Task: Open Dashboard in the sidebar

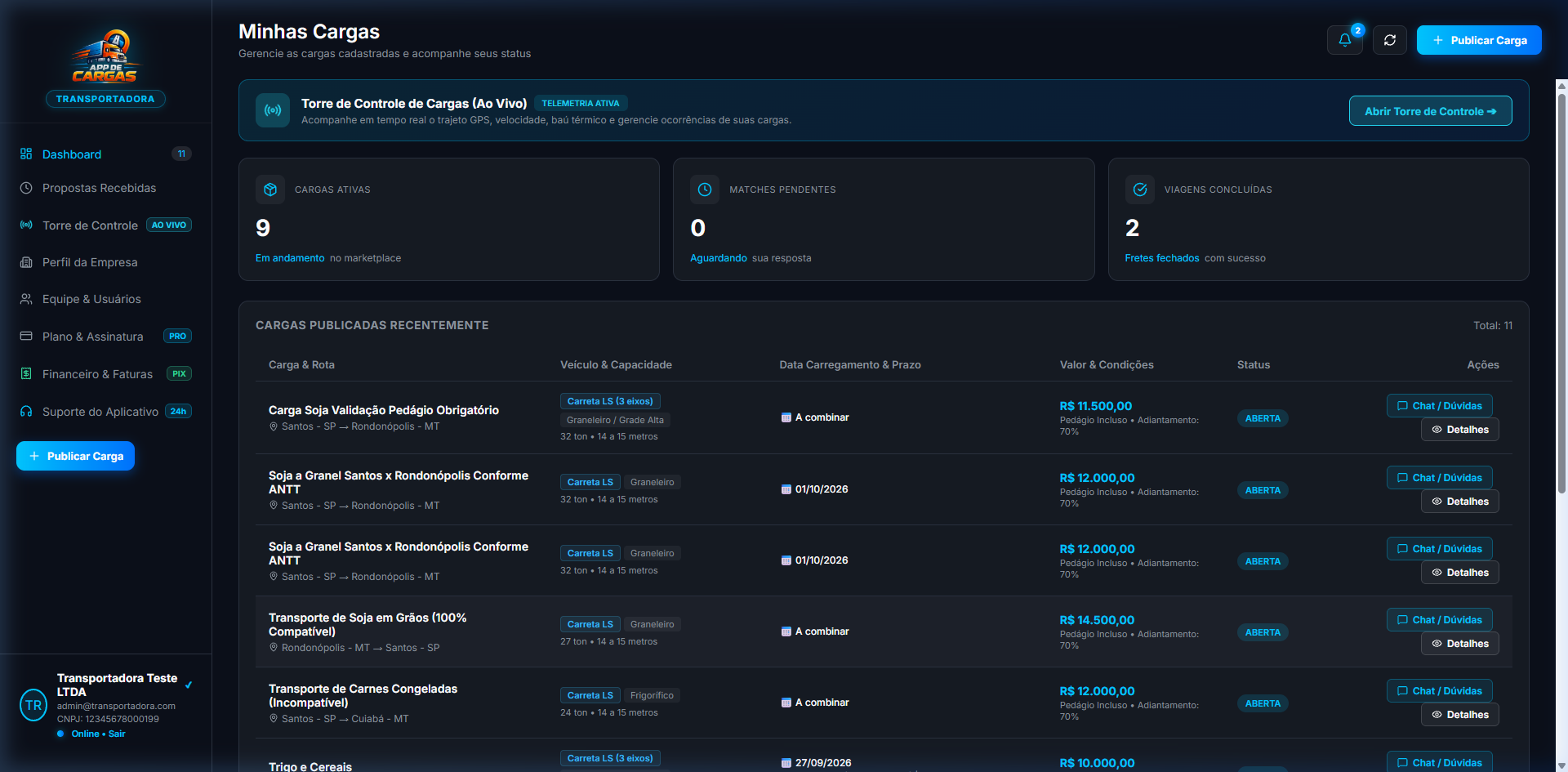Action: click(105, 154)
